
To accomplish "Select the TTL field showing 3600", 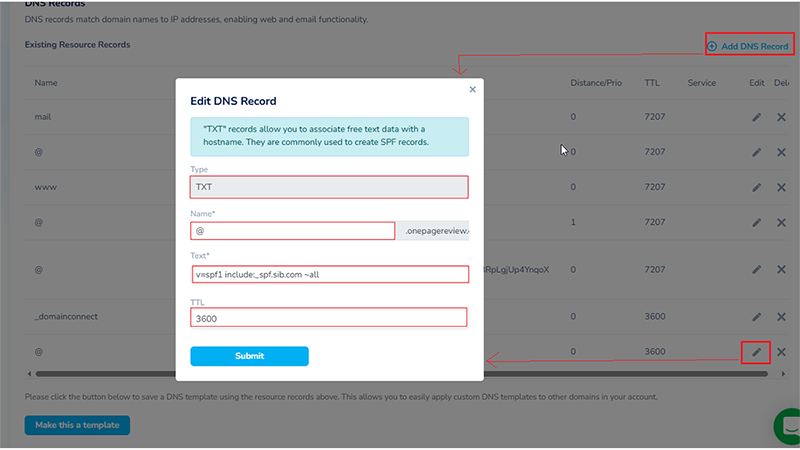I will (x=329, y=317).
